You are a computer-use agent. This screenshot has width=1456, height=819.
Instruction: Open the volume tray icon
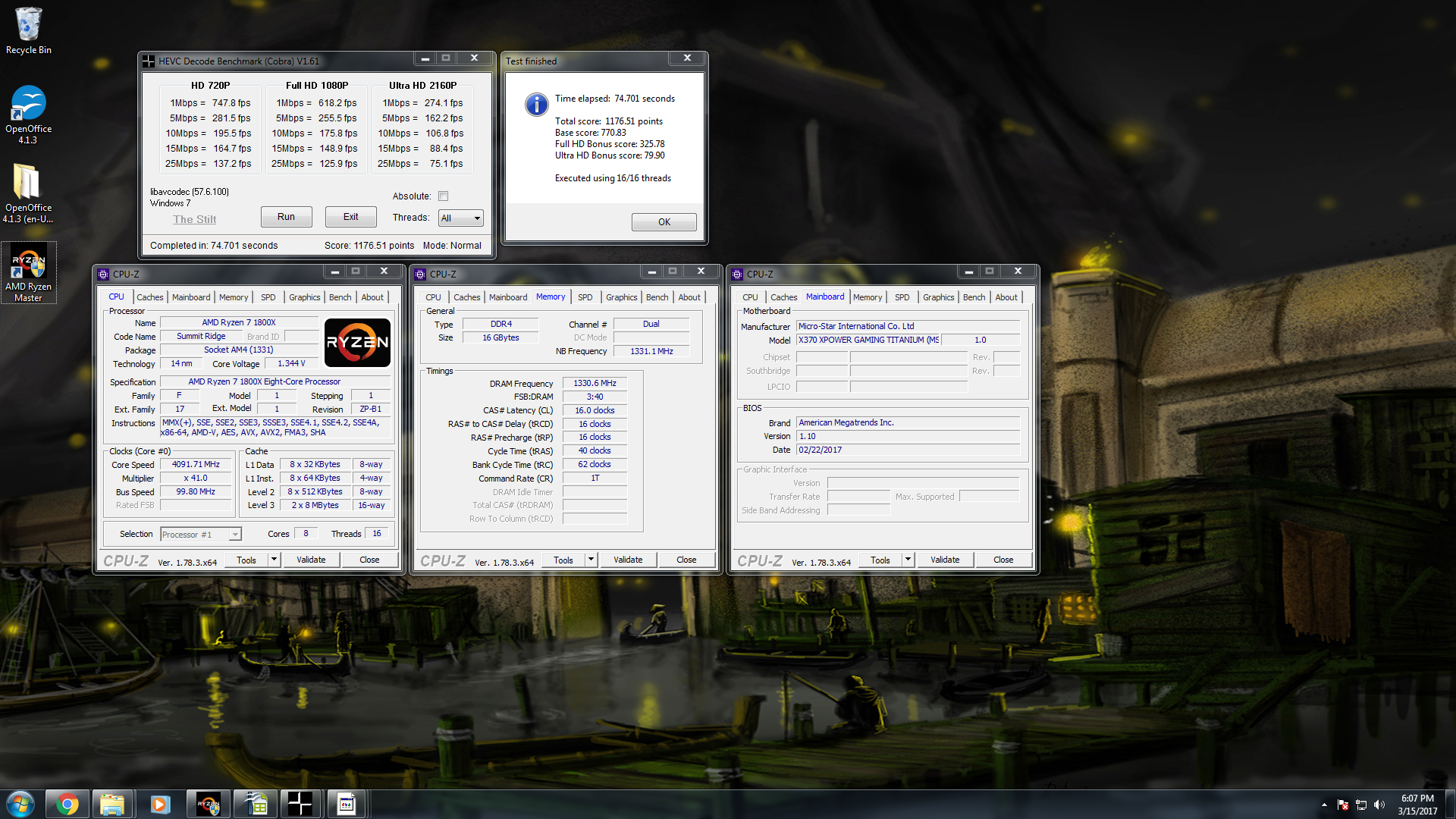point(1379,805)
